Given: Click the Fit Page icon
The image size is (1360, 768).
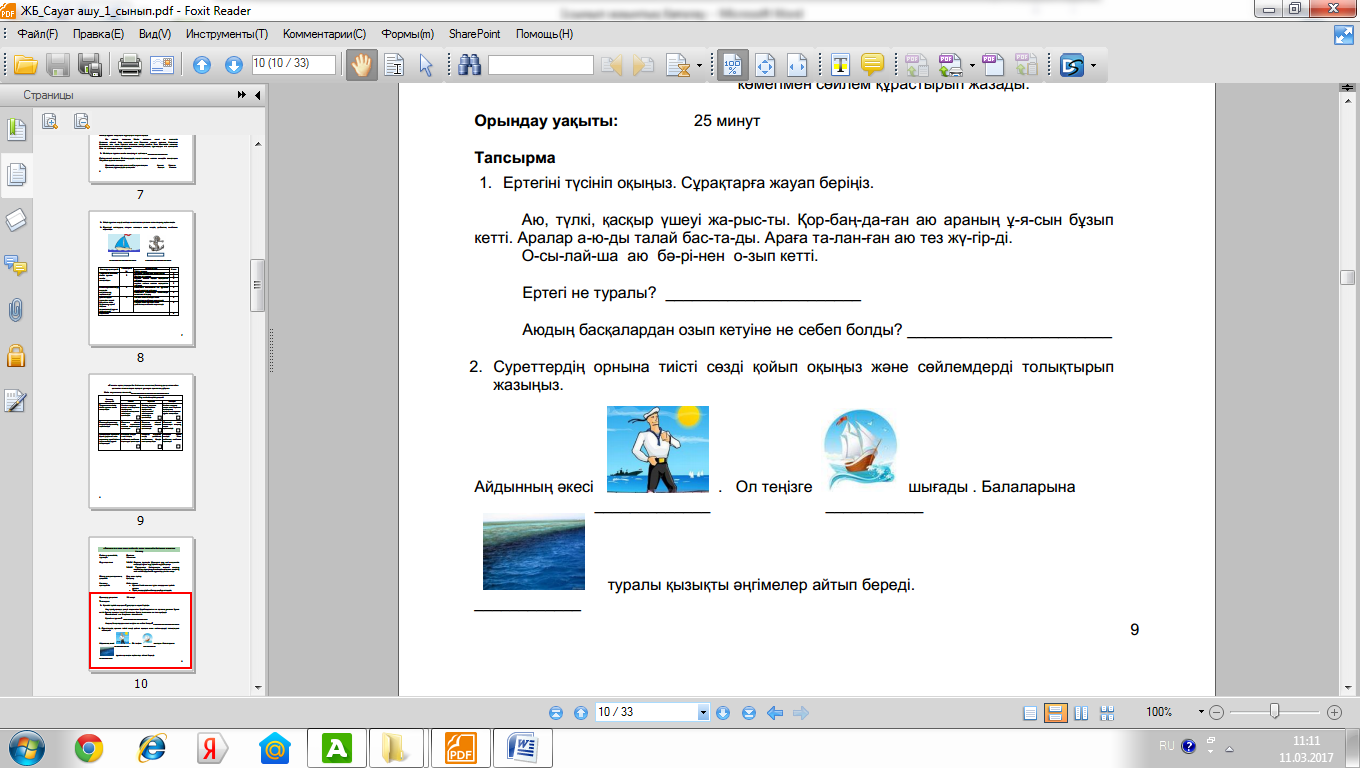Looking at the screenshot, I should pyautogui.click(x=766, y=66).
